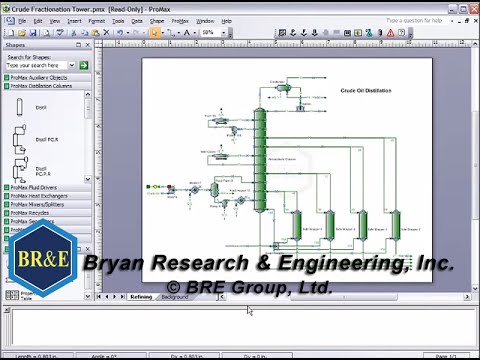Click the ProMax yellow book icon
Viewport: 480px width, 360px height.
(358, 33)
